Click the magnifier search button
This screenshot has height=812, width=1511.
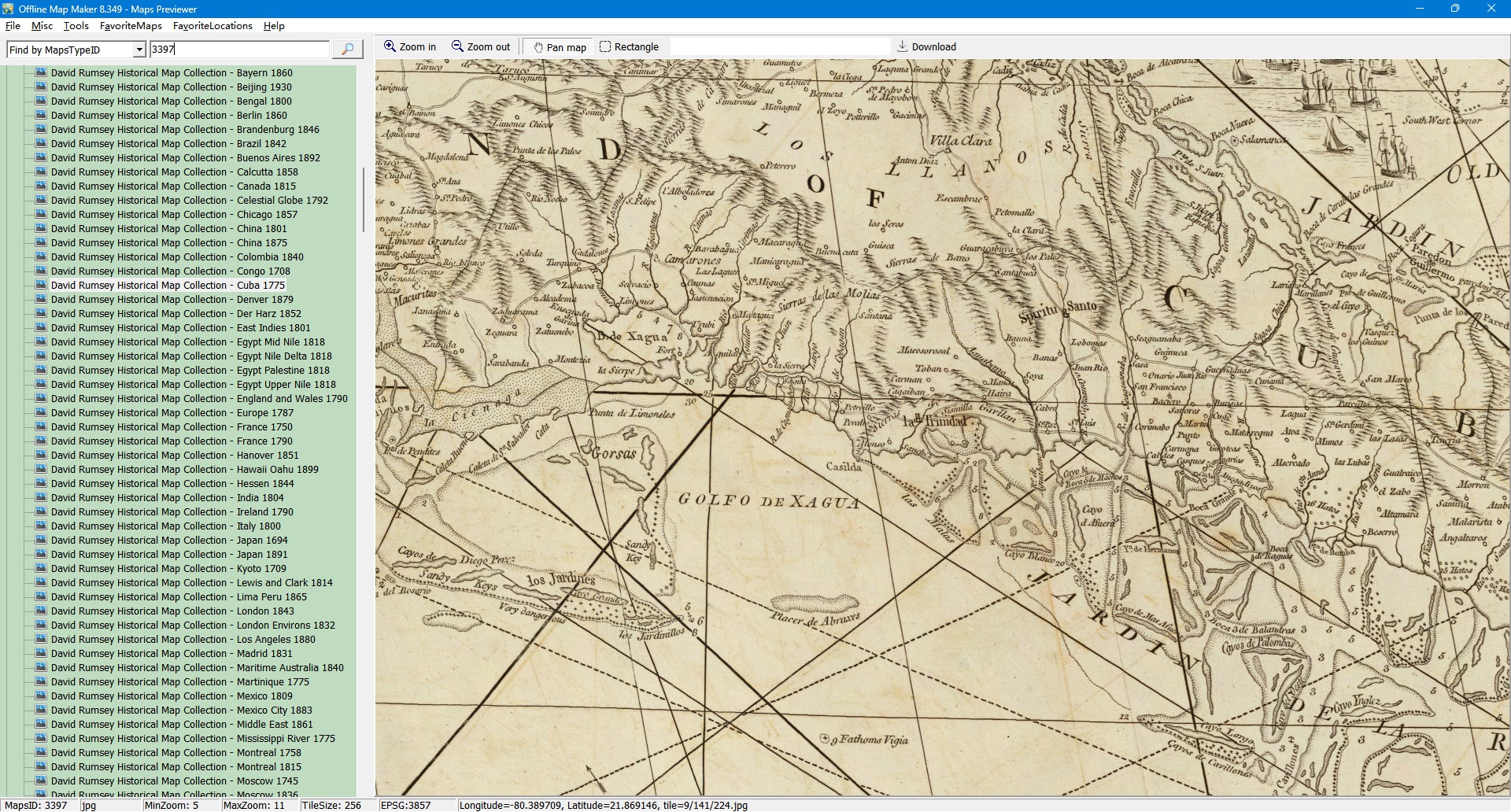coord(347,50)
